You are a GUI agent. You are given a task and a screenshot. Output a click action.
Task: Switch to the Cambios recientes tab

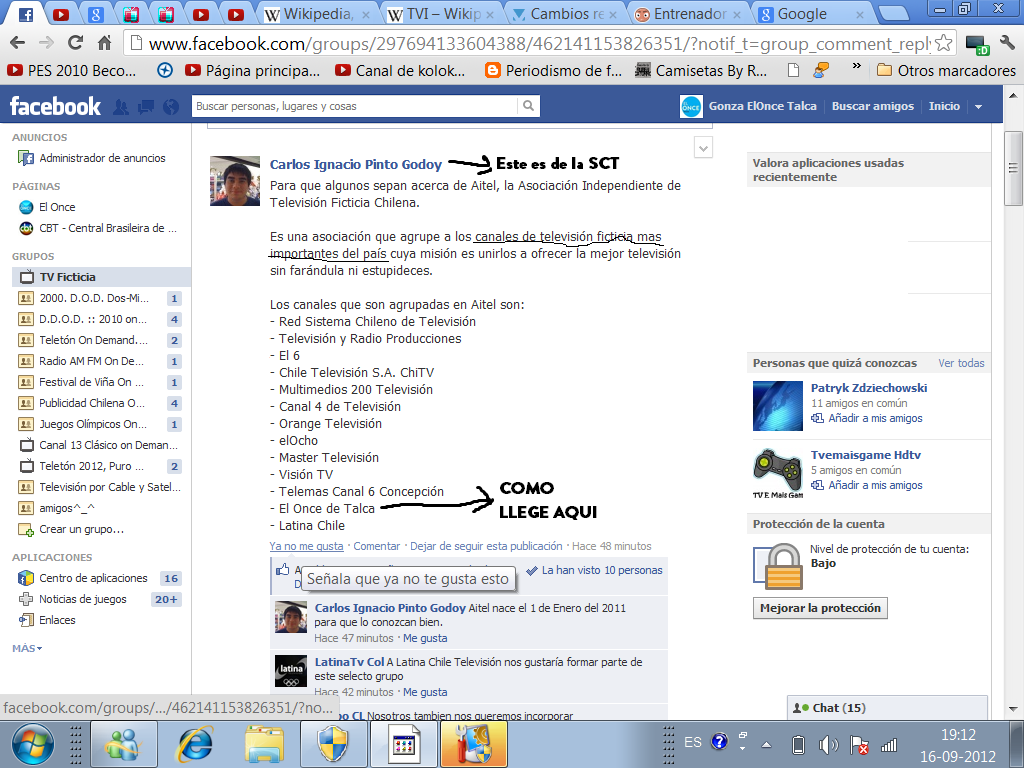[566, 14]
